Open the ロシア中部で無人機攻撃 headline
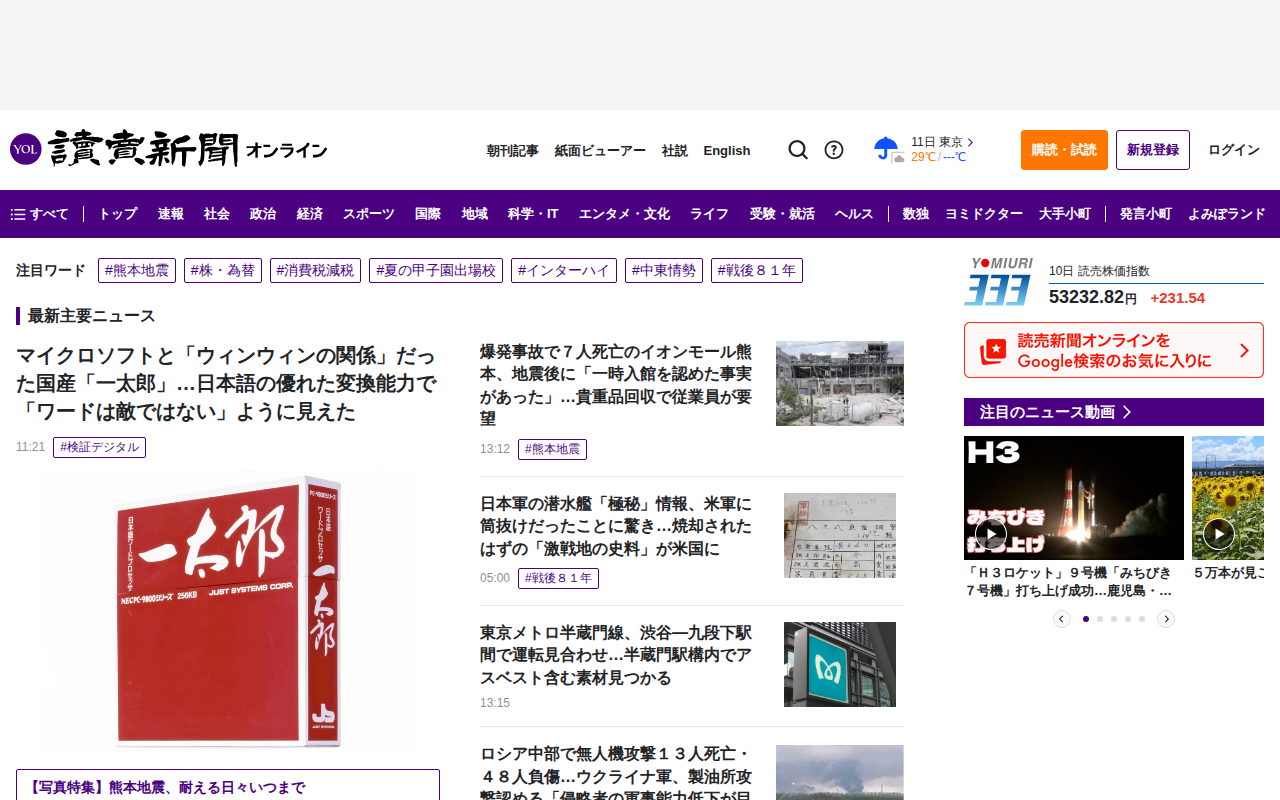The image size is (1280, 800). 616,772
